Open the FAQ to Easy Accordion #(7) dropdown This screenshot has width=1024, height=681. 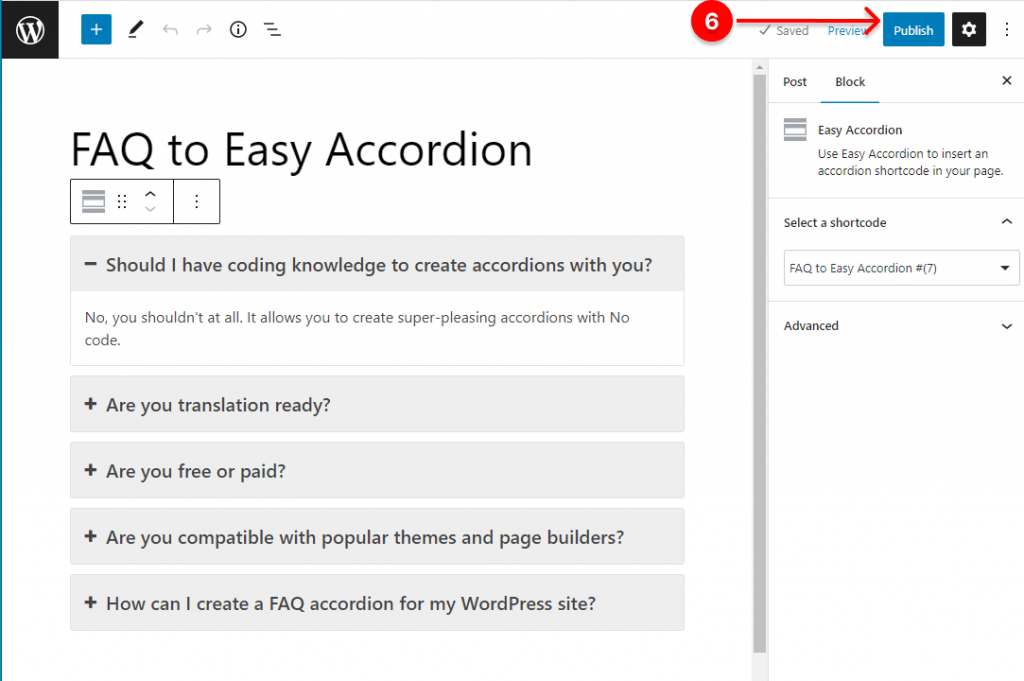pos(901,268)
